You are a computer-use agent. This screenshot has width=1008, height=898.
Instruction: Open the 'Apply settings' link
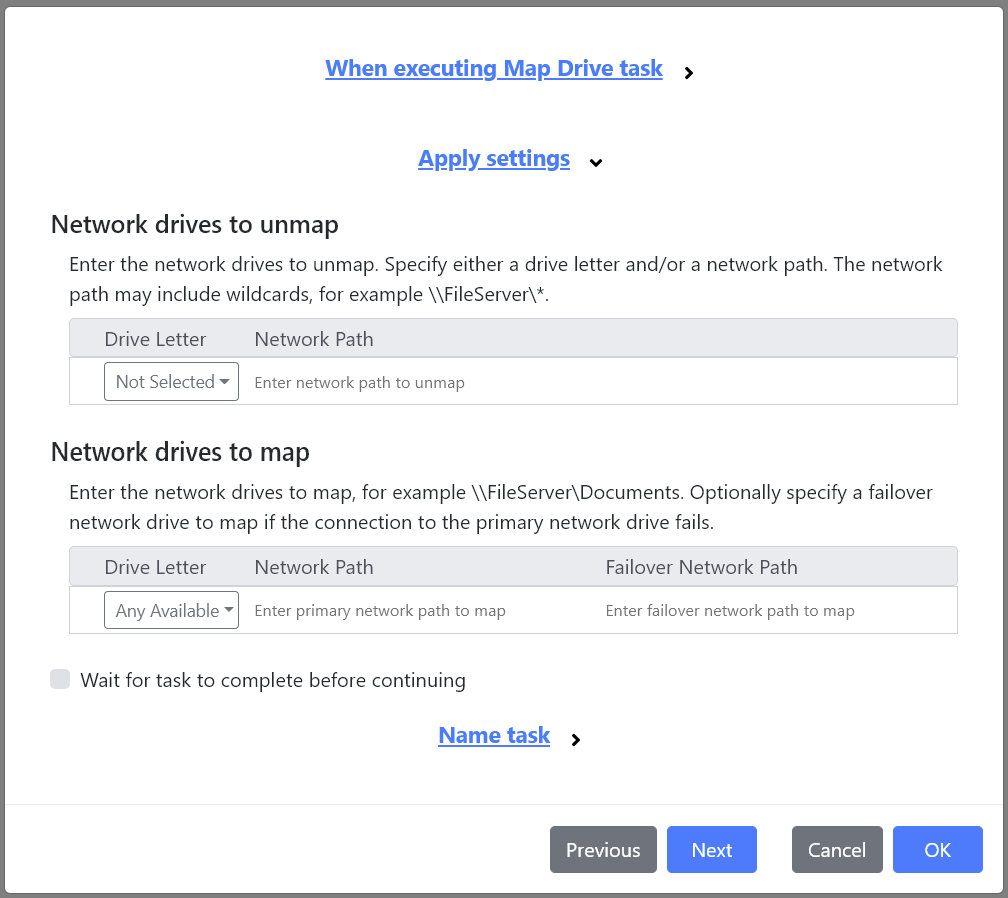[x=493, y=158]
